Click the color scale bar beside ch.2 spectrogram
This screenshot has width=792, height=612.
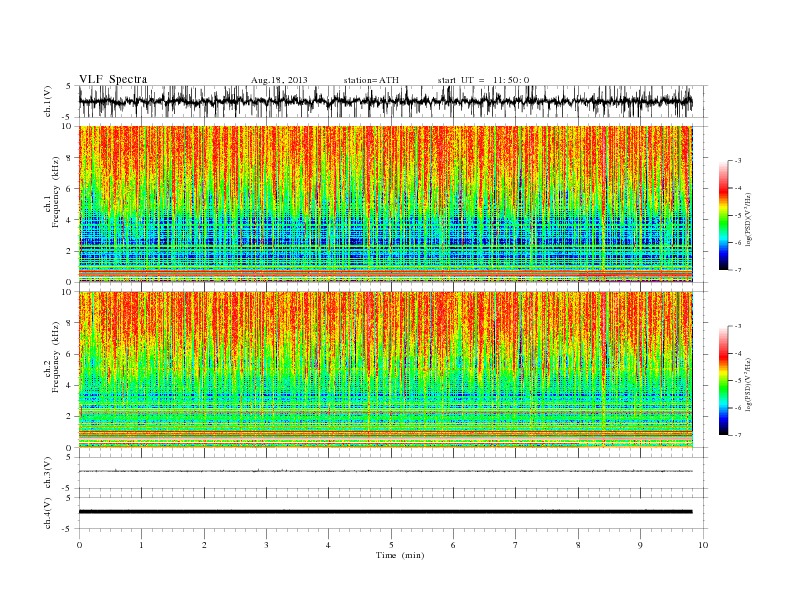723,380
